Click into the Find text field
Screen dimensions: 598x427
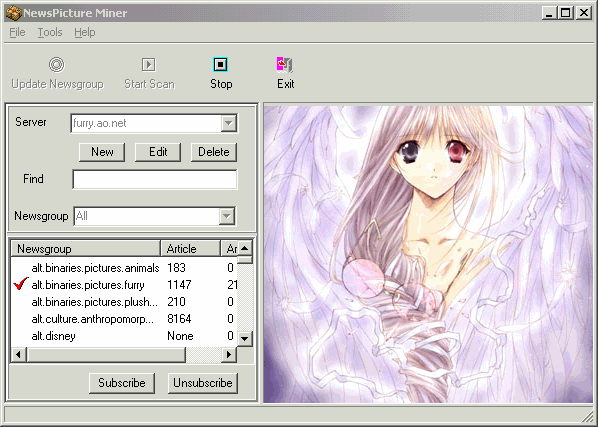tap(155, 180)
